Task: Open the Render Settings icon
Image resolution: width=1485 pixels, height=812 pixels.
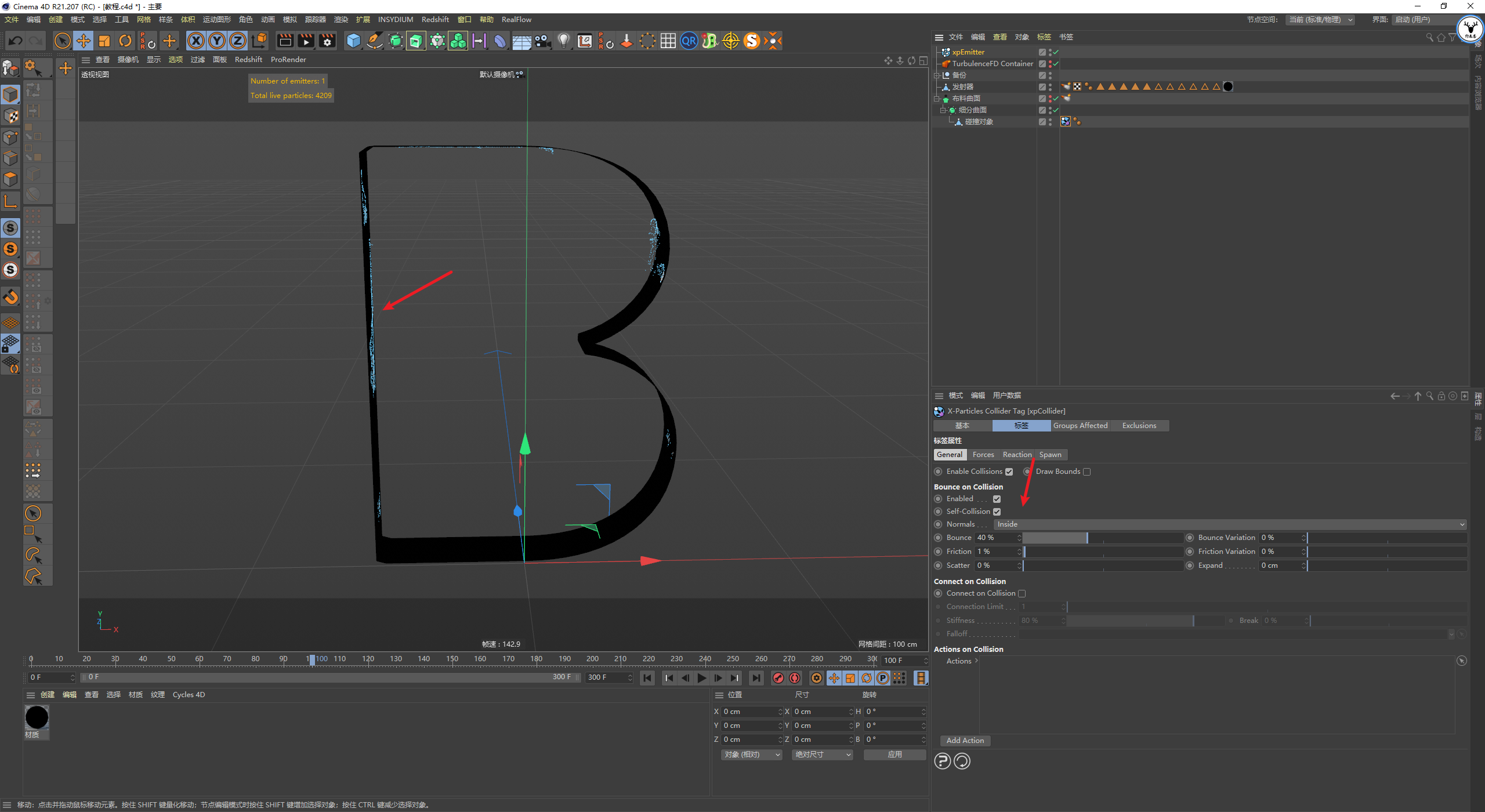Action: pyautogui.click(x=327, y=41)
